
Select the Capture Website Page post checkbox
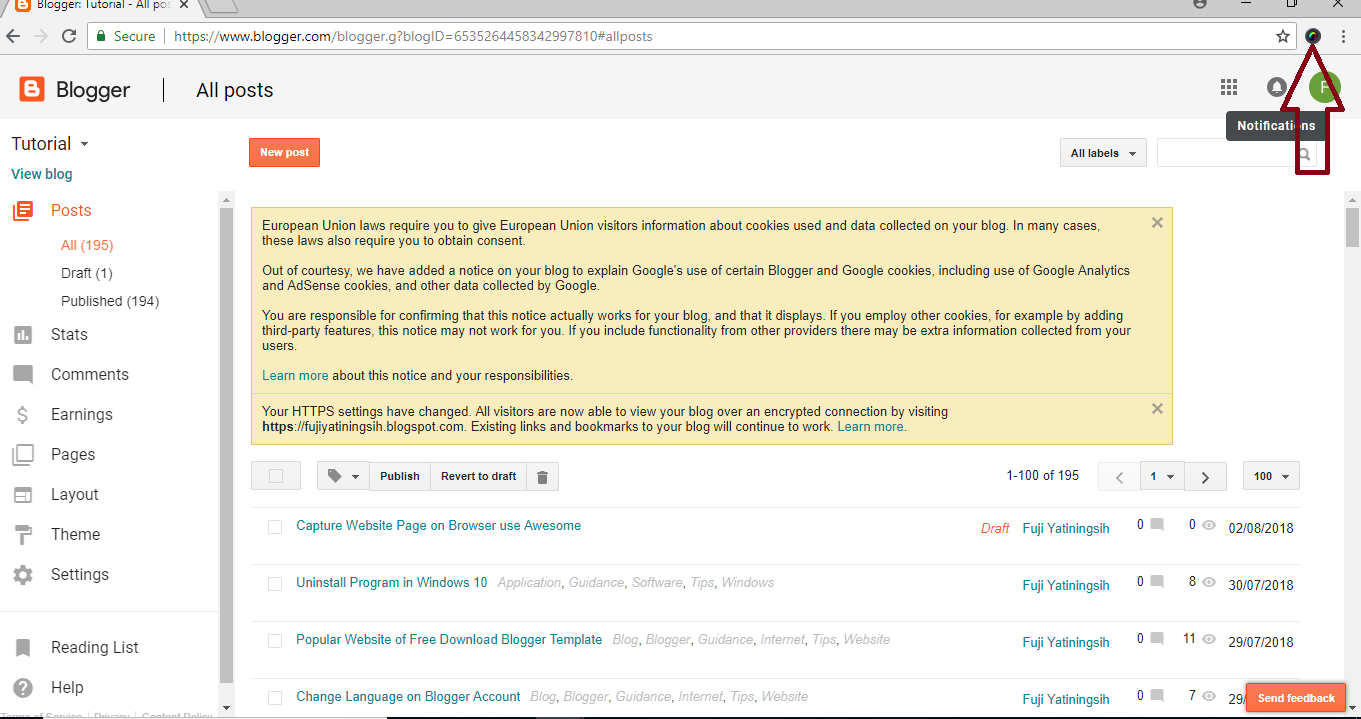tap(275, 527)
